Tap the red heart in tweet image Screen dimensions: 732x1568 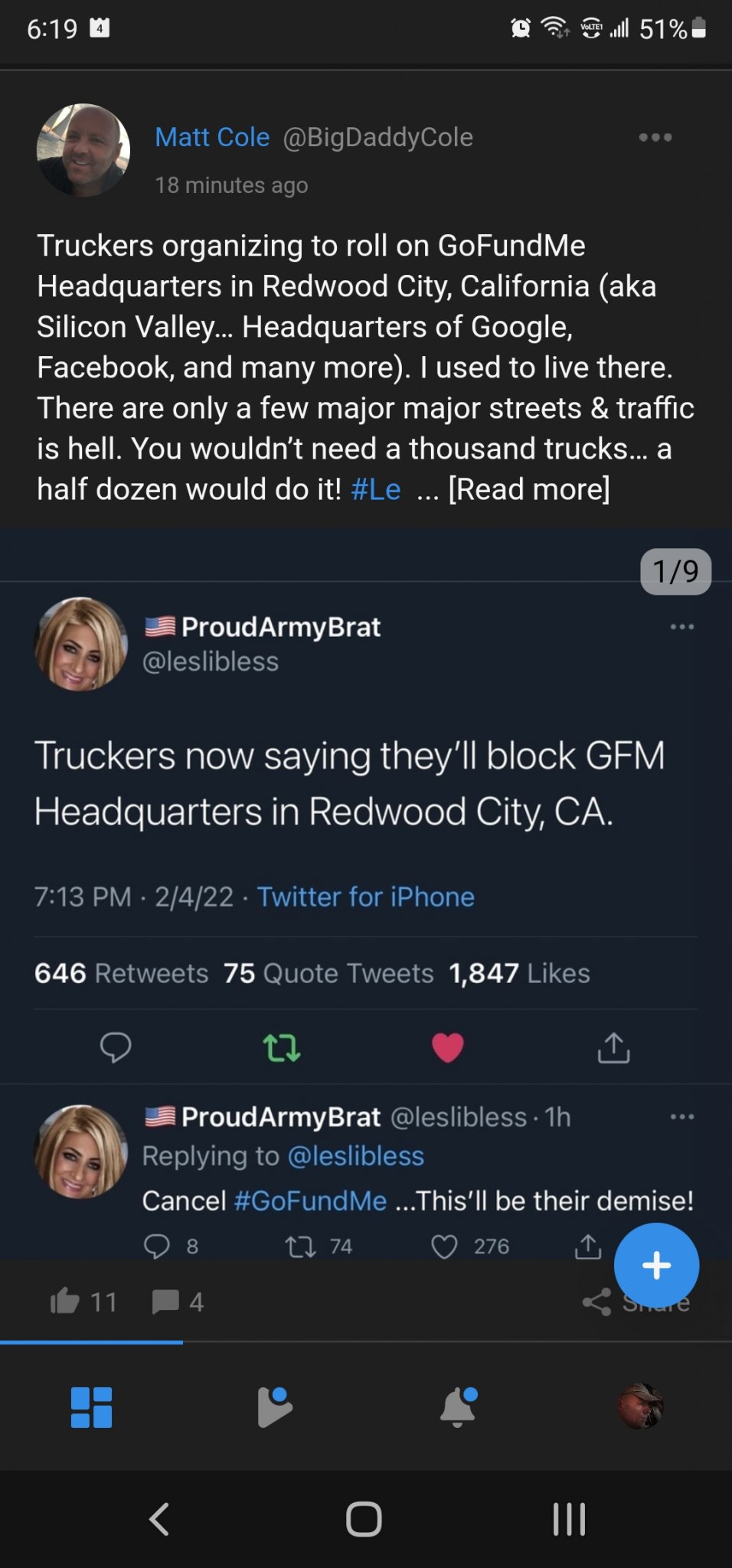tap(448, 1047)
